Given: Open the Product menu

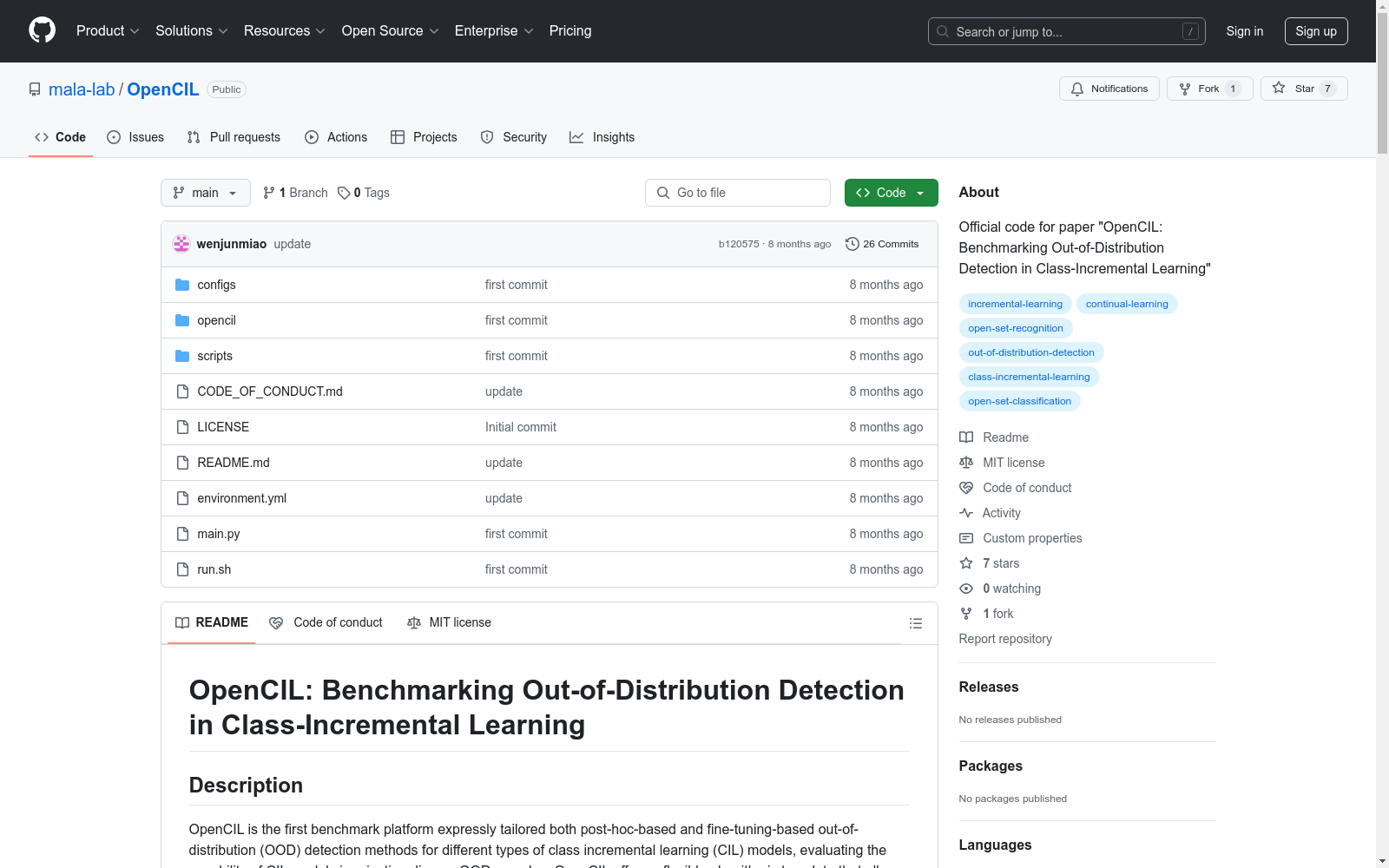Looking at the screenshot, I should click(108, 31).
